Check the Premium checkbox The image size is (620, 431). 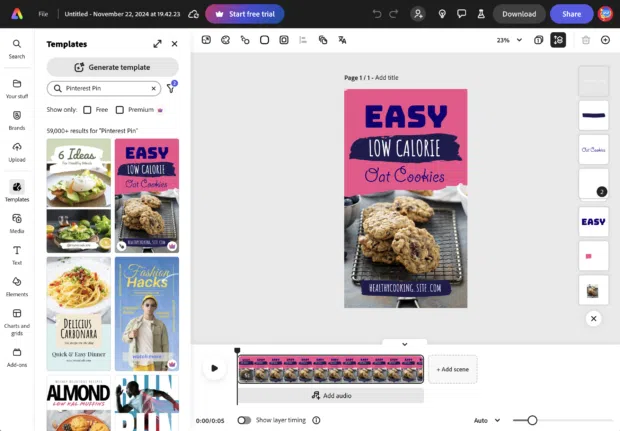point(120,110)
